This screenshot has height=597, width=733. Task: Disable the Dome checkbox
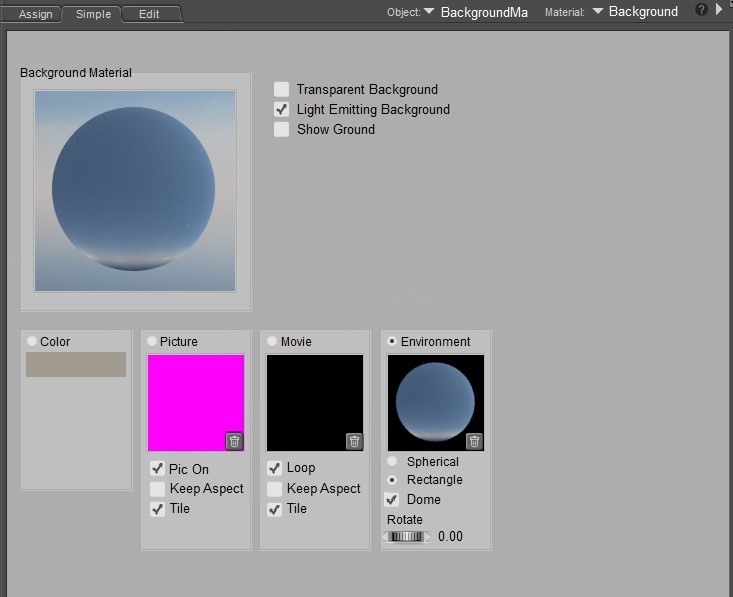(x=392, y=499)
